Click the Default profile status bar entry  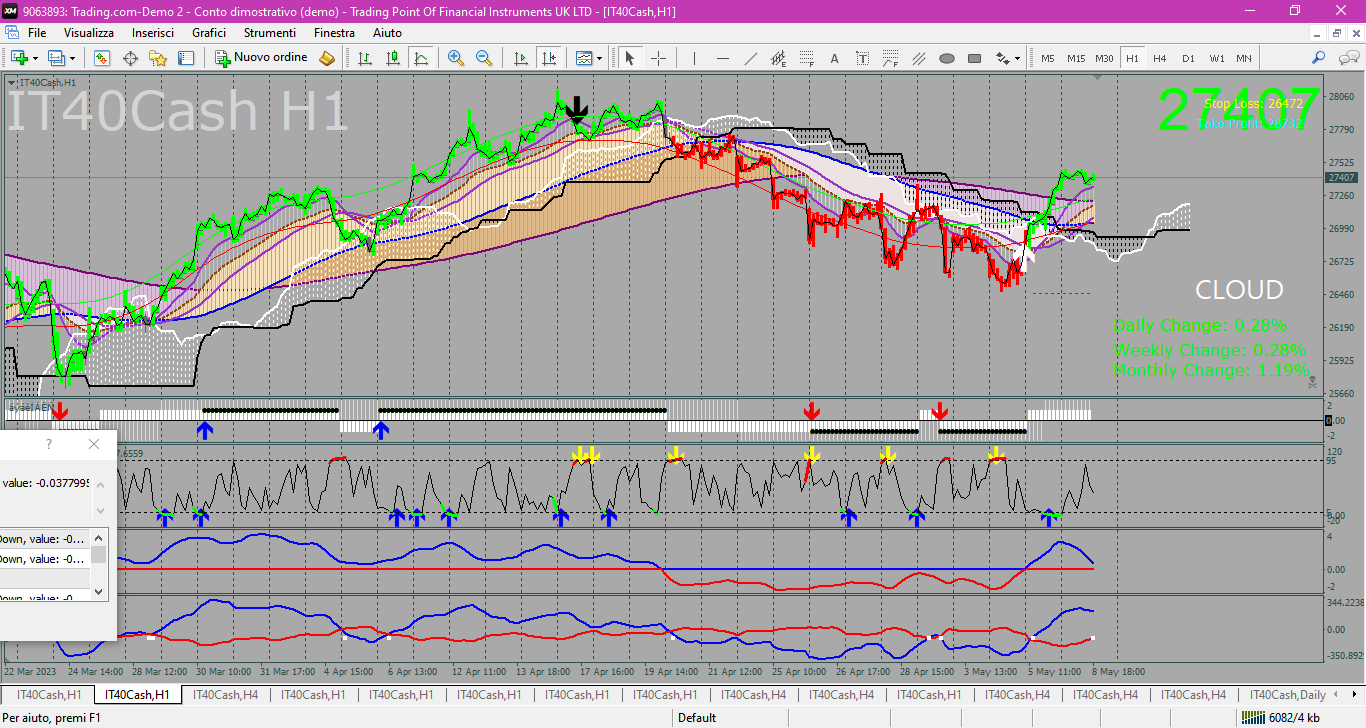pos(697,717)
